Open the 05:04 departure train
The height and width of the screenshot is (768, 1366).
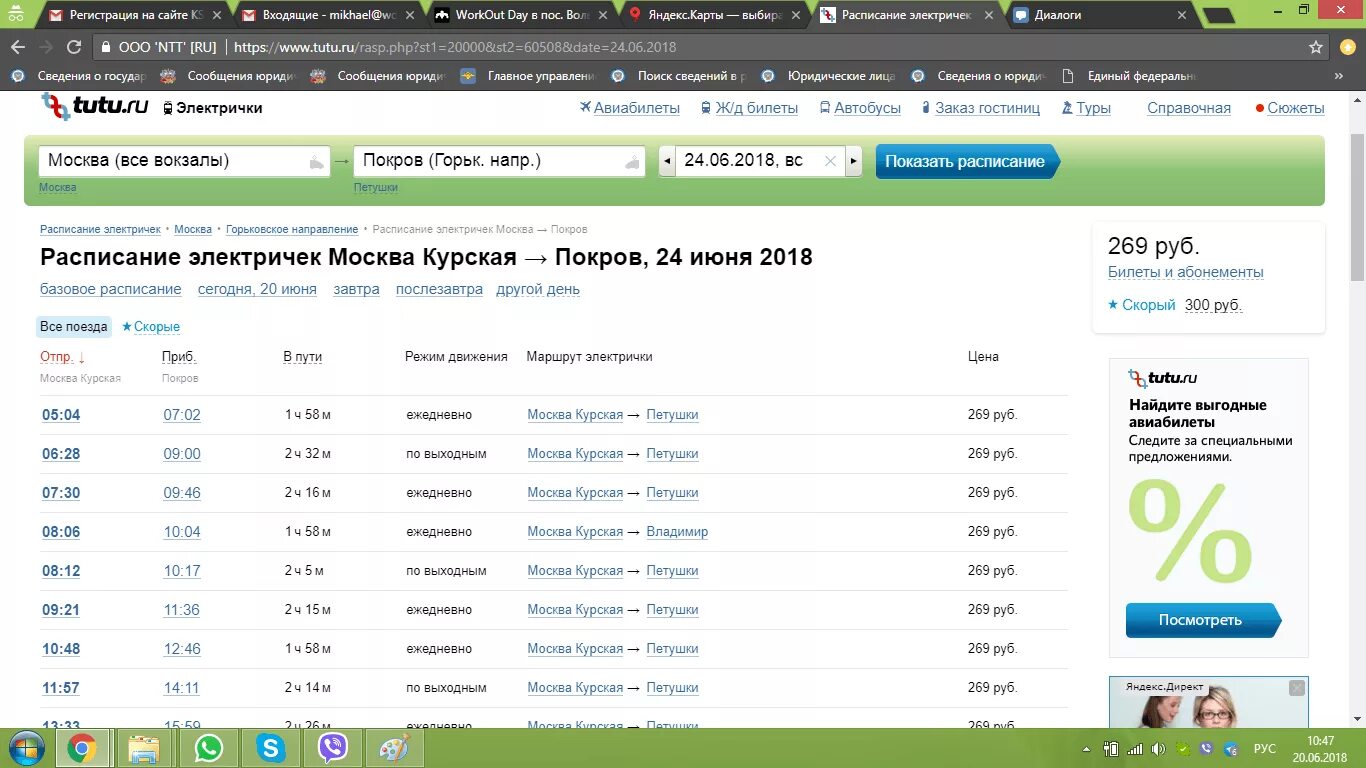pos(61,415)
